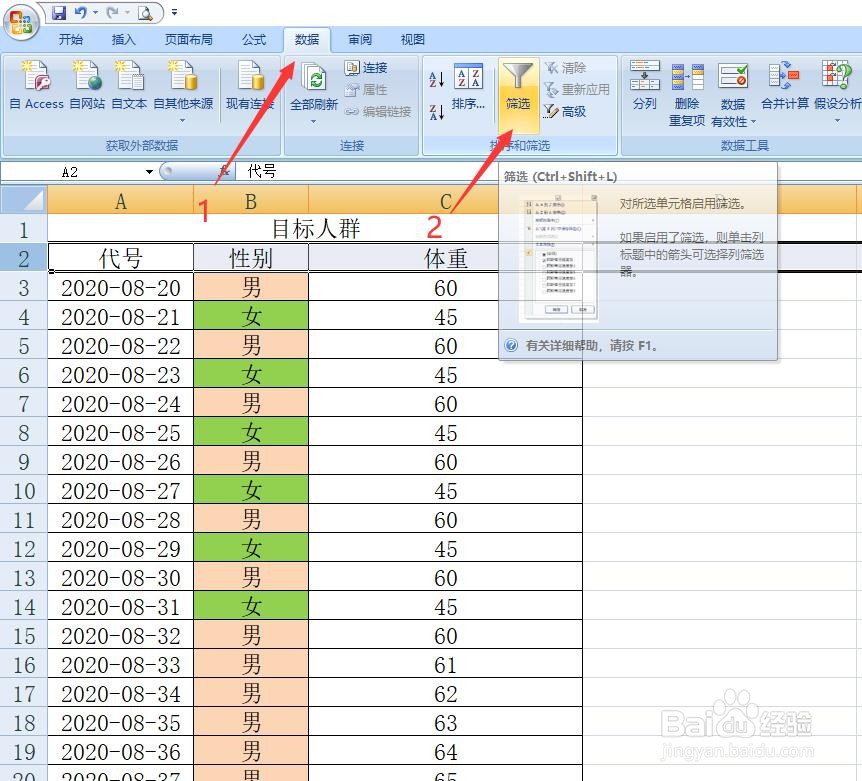Switch to the 开始 ribbon tab
Image resolution: width=862 pixels, height=781 pixels.
point(70,40)
